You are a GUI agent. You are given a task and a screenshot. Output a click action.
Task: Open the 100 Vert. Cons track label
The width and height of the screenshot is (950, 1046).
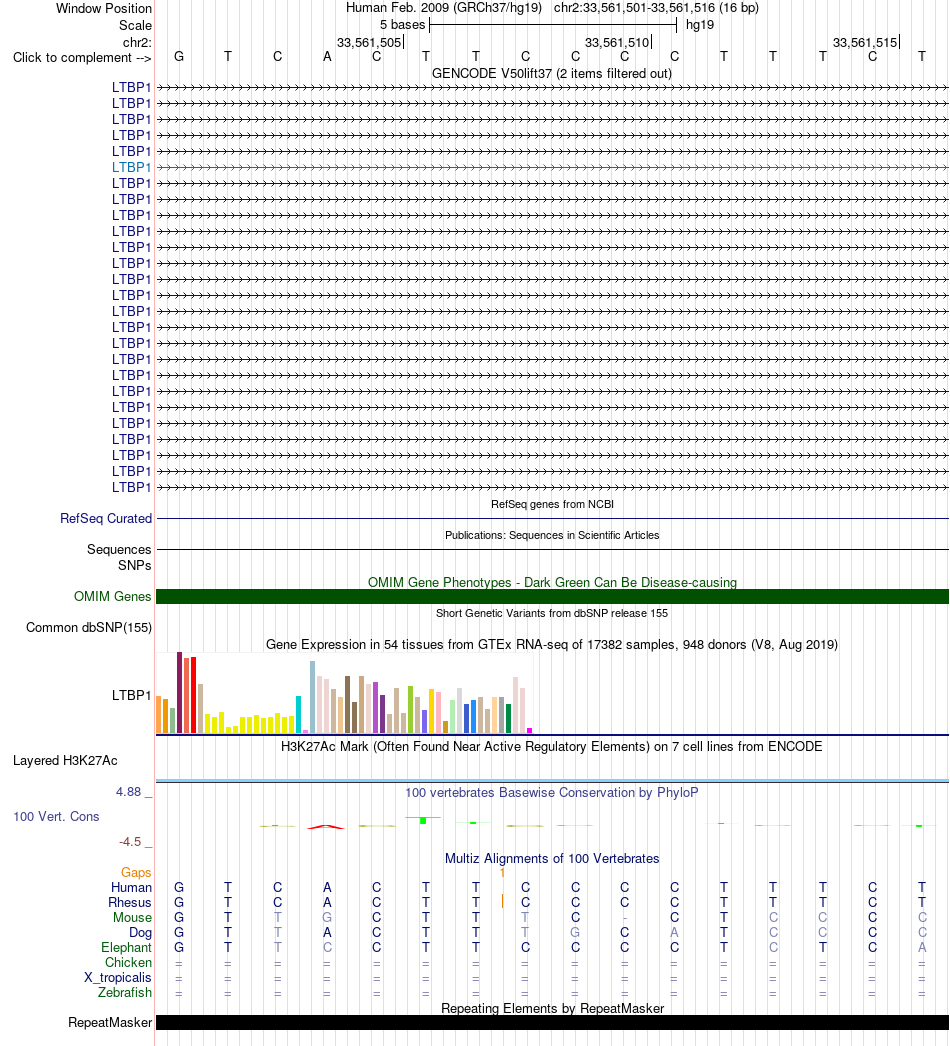click(x=56, y=817)
